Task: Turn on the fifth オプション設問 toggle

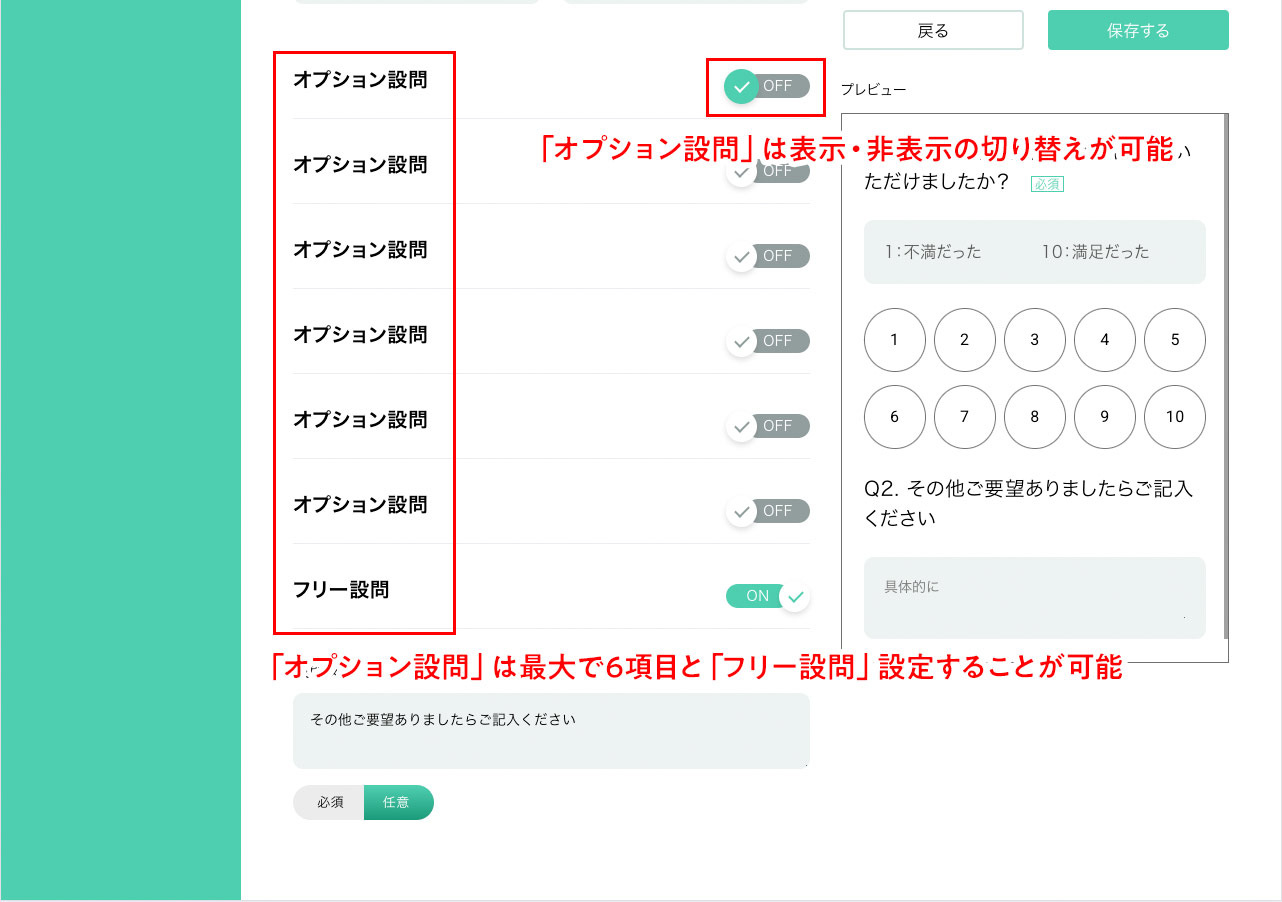Action: click(x=767, y=426)
